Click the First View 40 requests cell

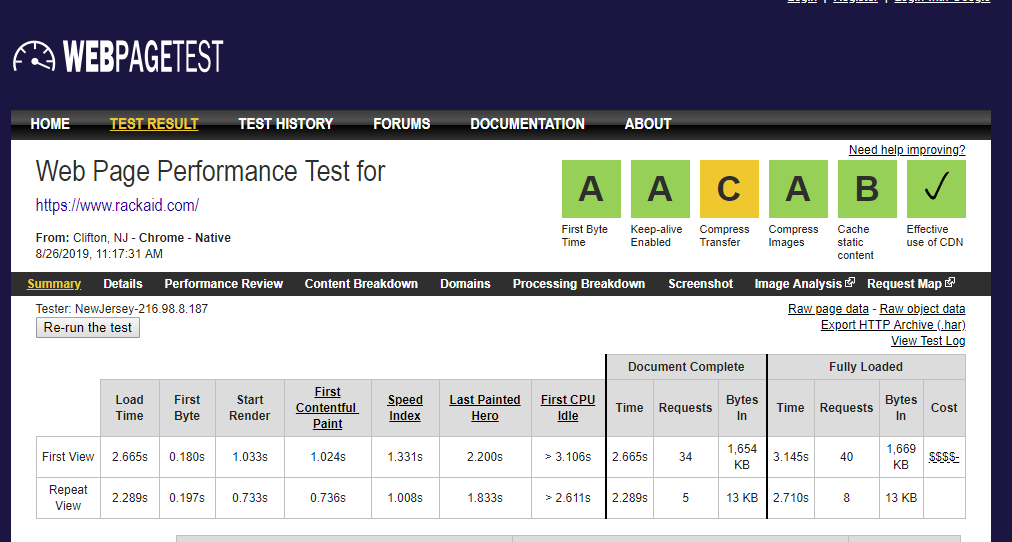pos(846,457)
